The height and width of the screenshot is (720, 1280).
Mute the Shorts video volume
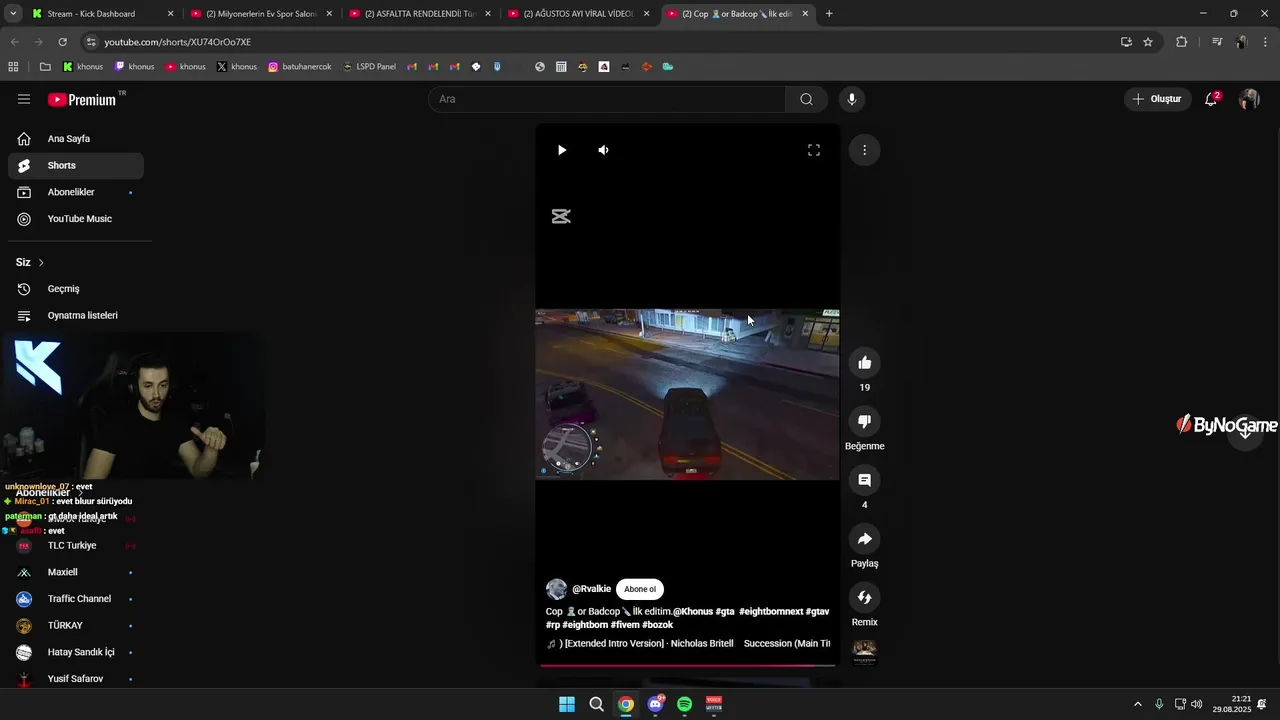[604, 150]
